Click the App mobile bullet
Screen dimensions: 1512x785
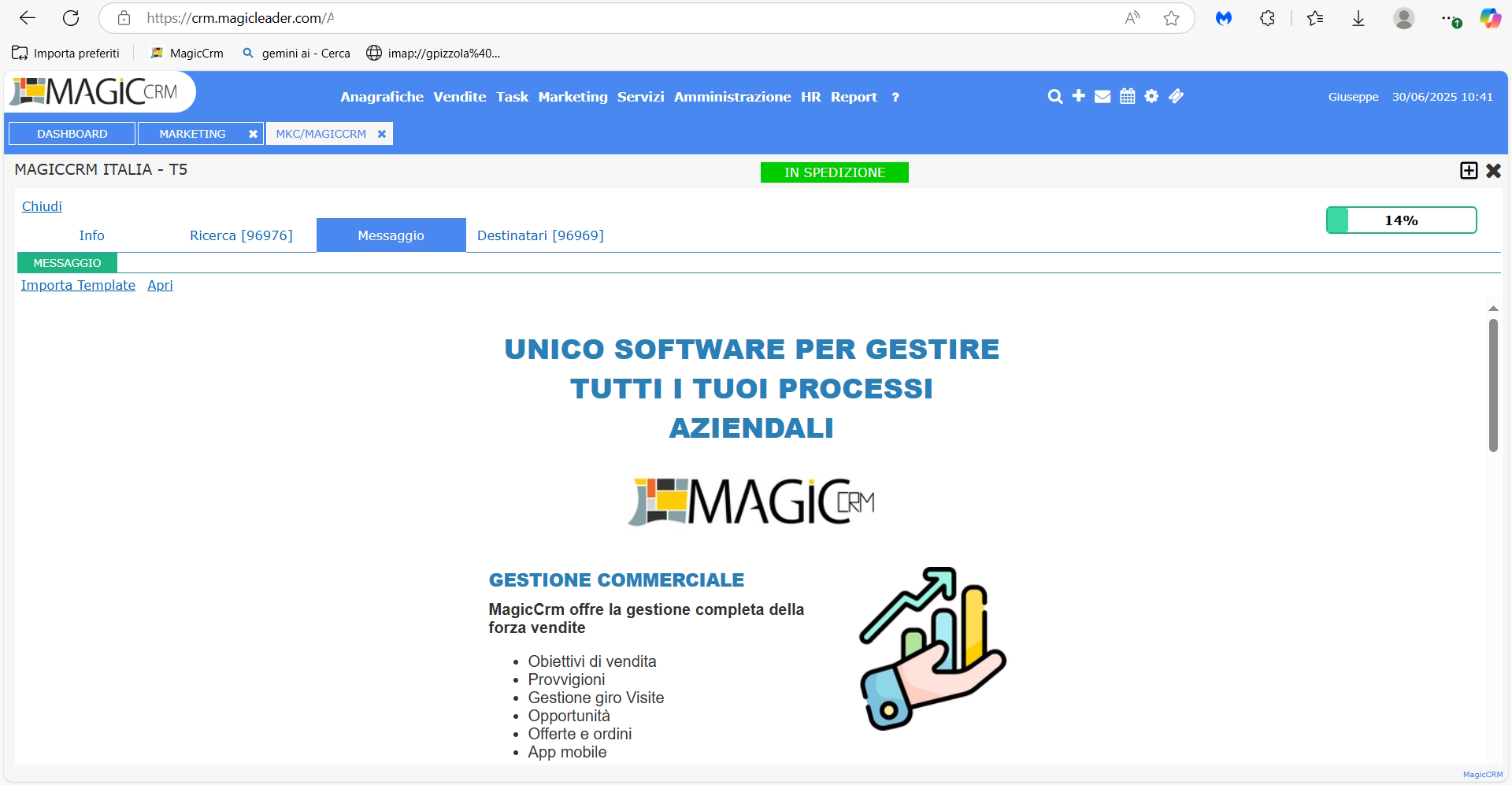(567, 752)
